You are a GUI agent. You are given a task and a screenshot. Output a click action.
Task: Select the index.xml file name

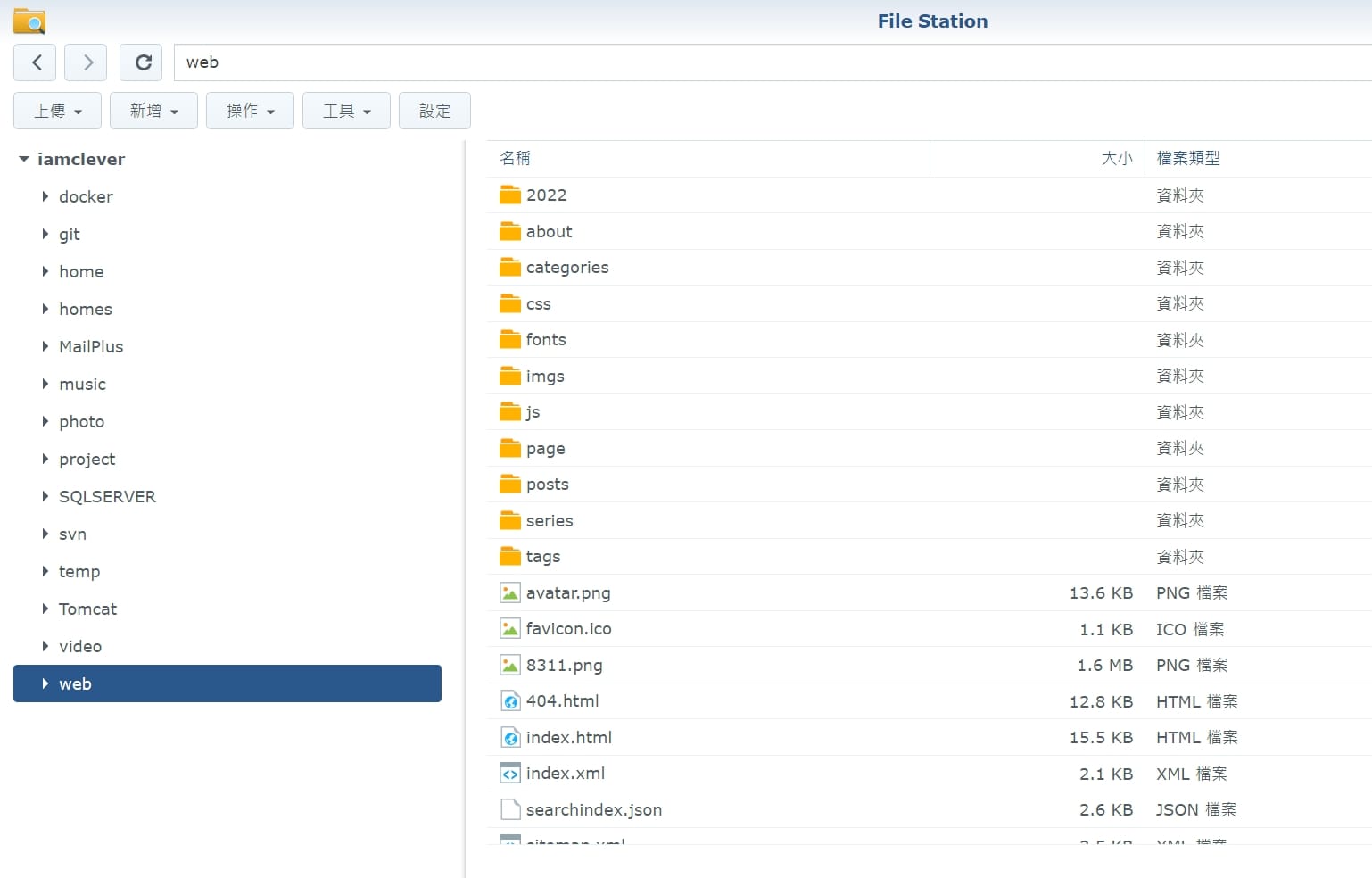565,773
